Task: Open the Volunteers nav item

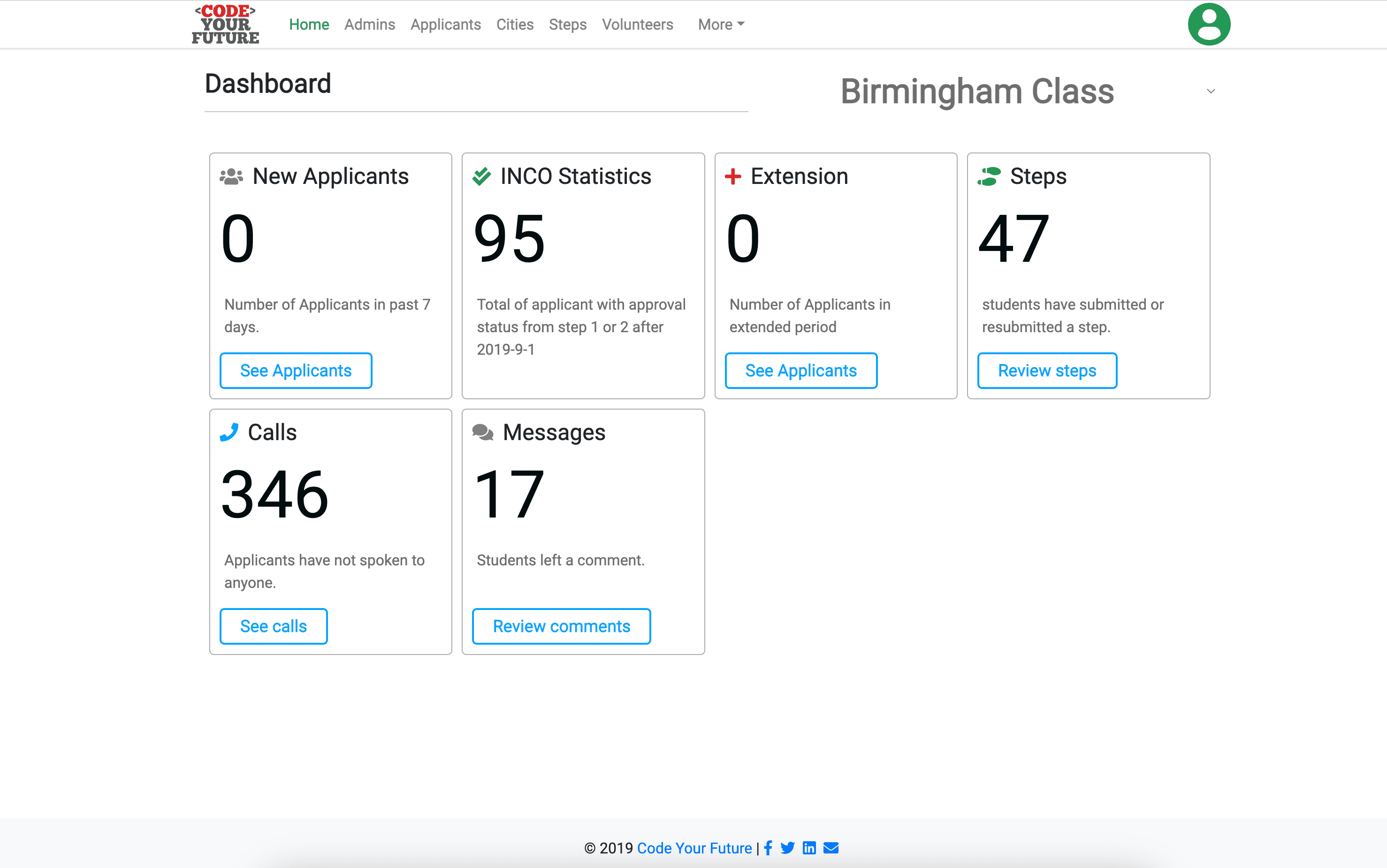Action: click(637, 24)
